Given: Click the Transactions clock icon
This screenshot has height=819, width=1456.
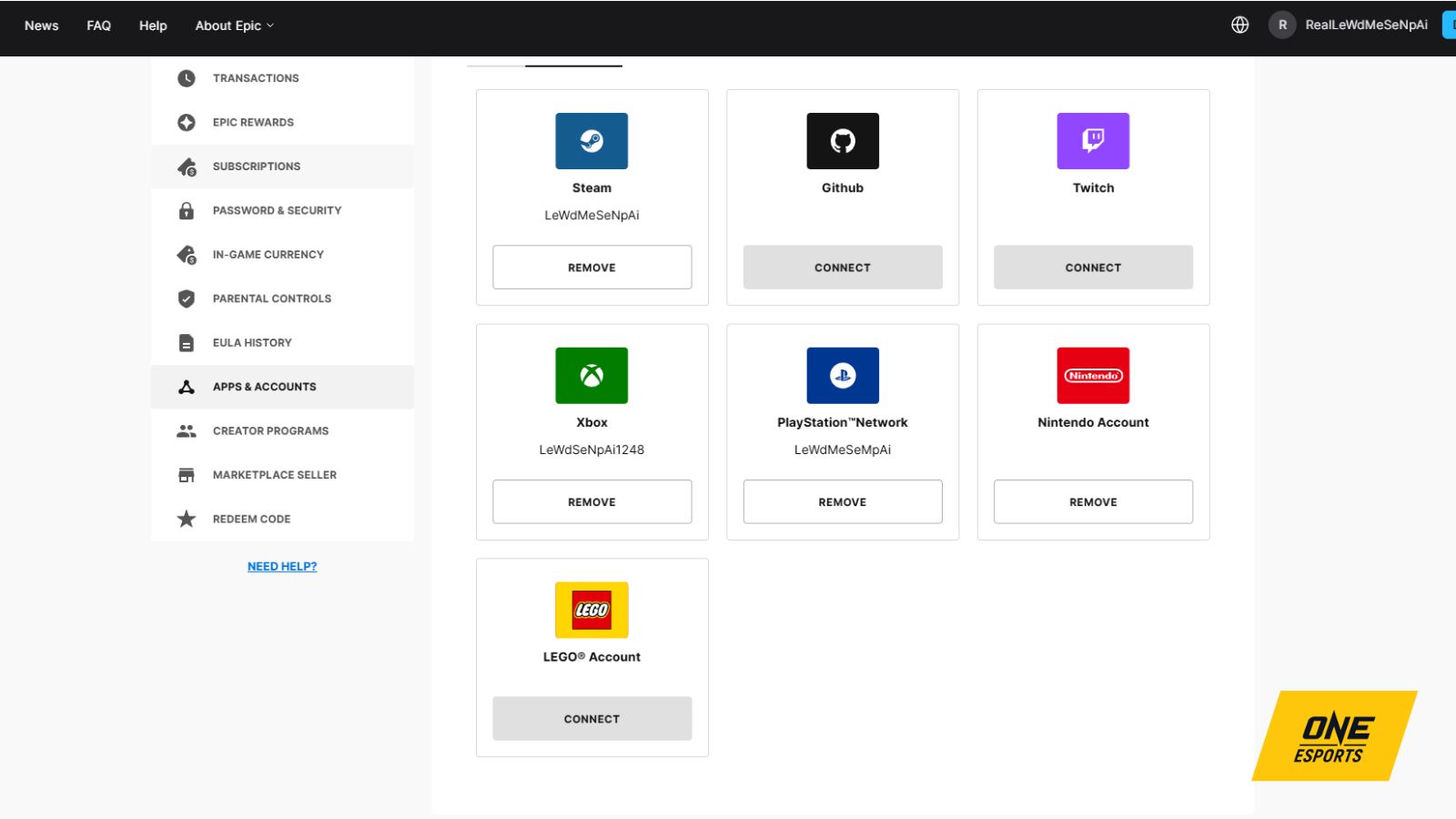Looking at the screenshot, I should [186, 78].
